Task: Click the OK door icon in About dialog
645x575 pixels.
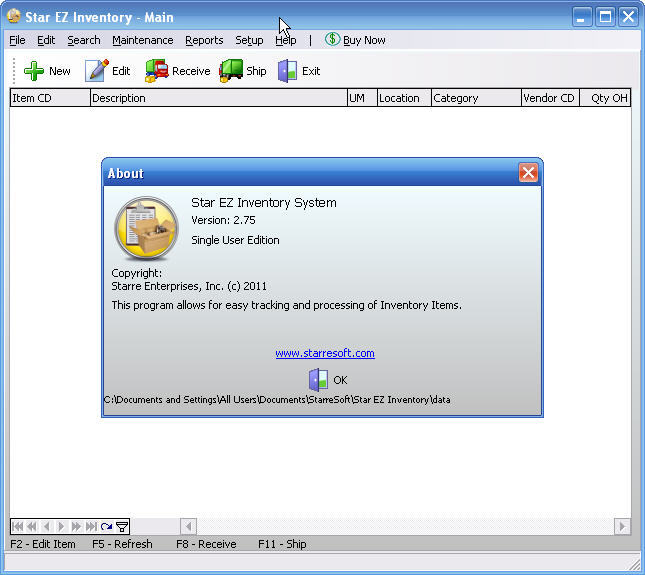Action: tap(318, 380)
